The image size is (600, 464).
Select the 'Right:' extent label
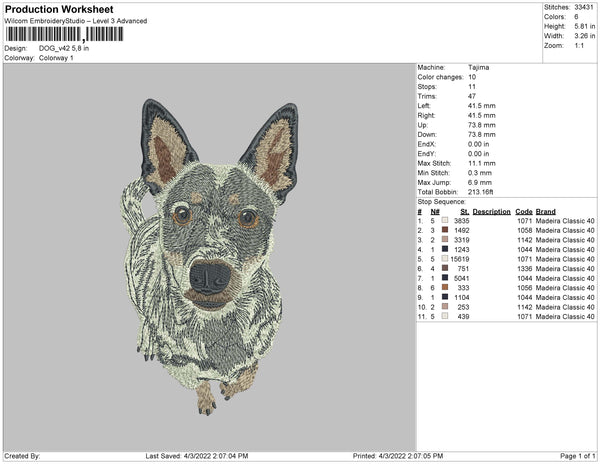tap(426, 116)
